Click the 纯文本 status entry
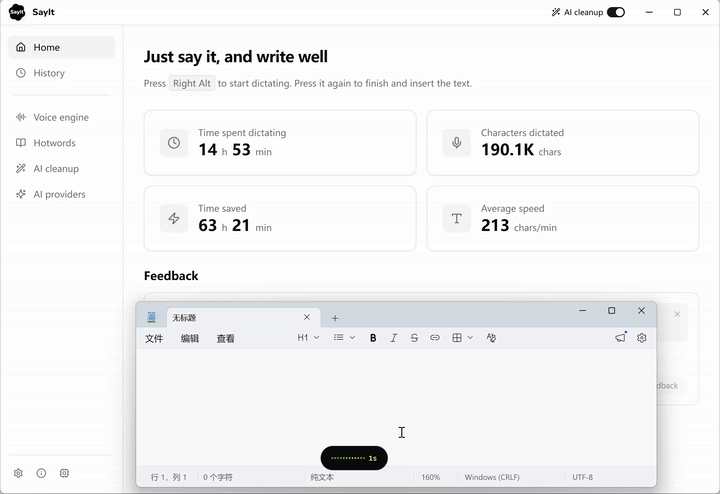720x494 pixels. point(322,477)
